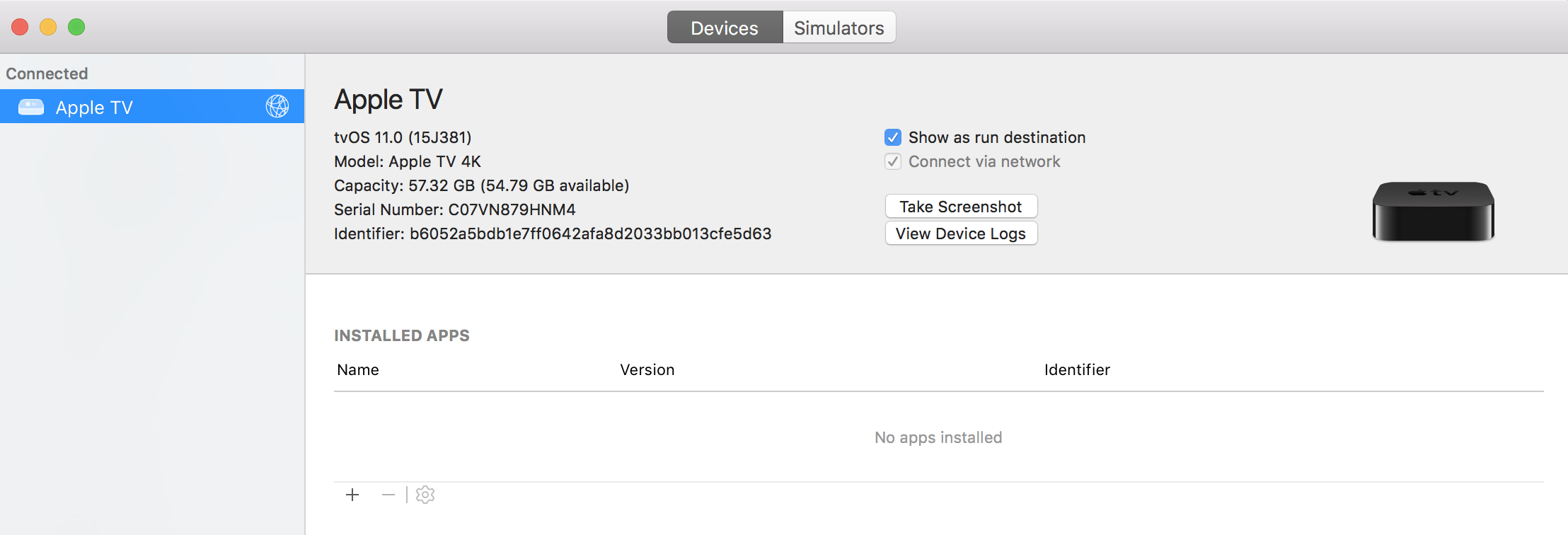Toggle Connect via network checkbox
1568x535 pixels.
[x=893, y=161]
